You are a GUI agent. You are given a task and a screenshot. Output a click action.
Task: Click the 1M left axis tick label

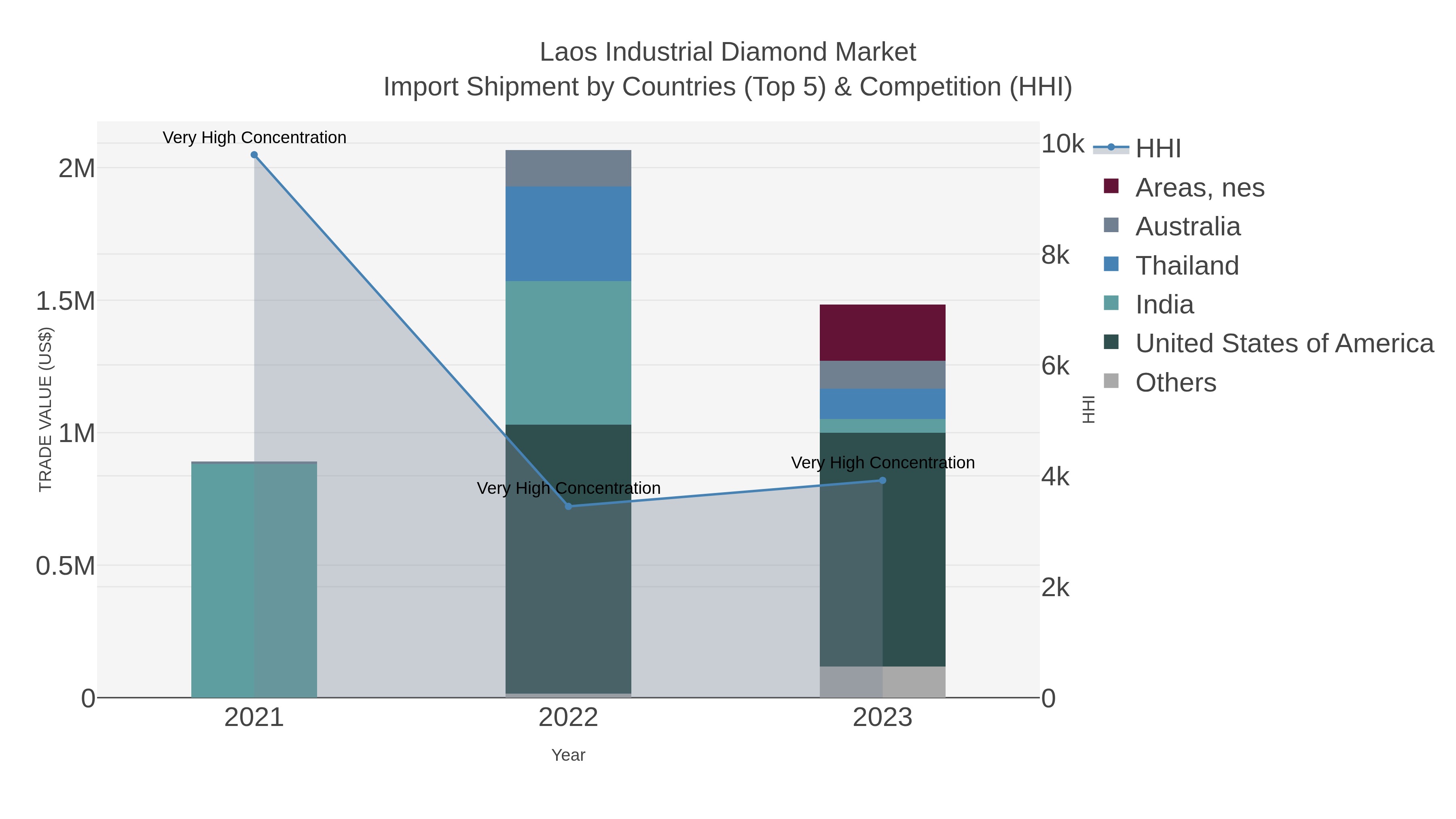click(77, 434)
